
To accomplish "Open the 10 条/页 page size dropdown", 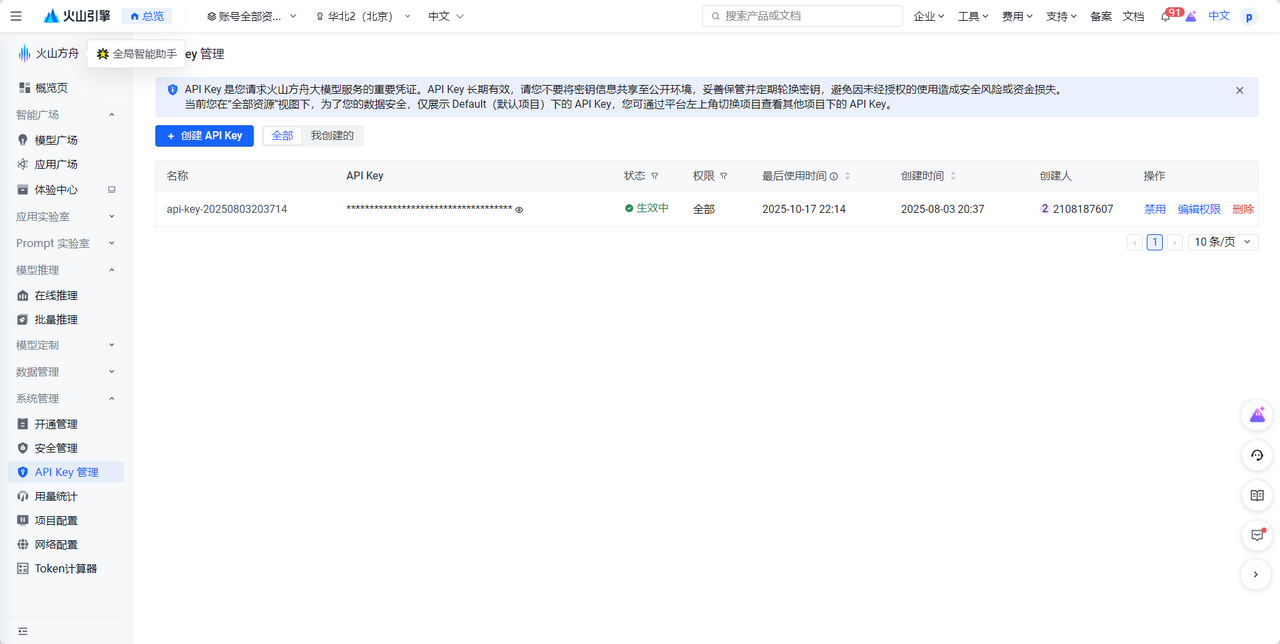I will pos(1222,242).
